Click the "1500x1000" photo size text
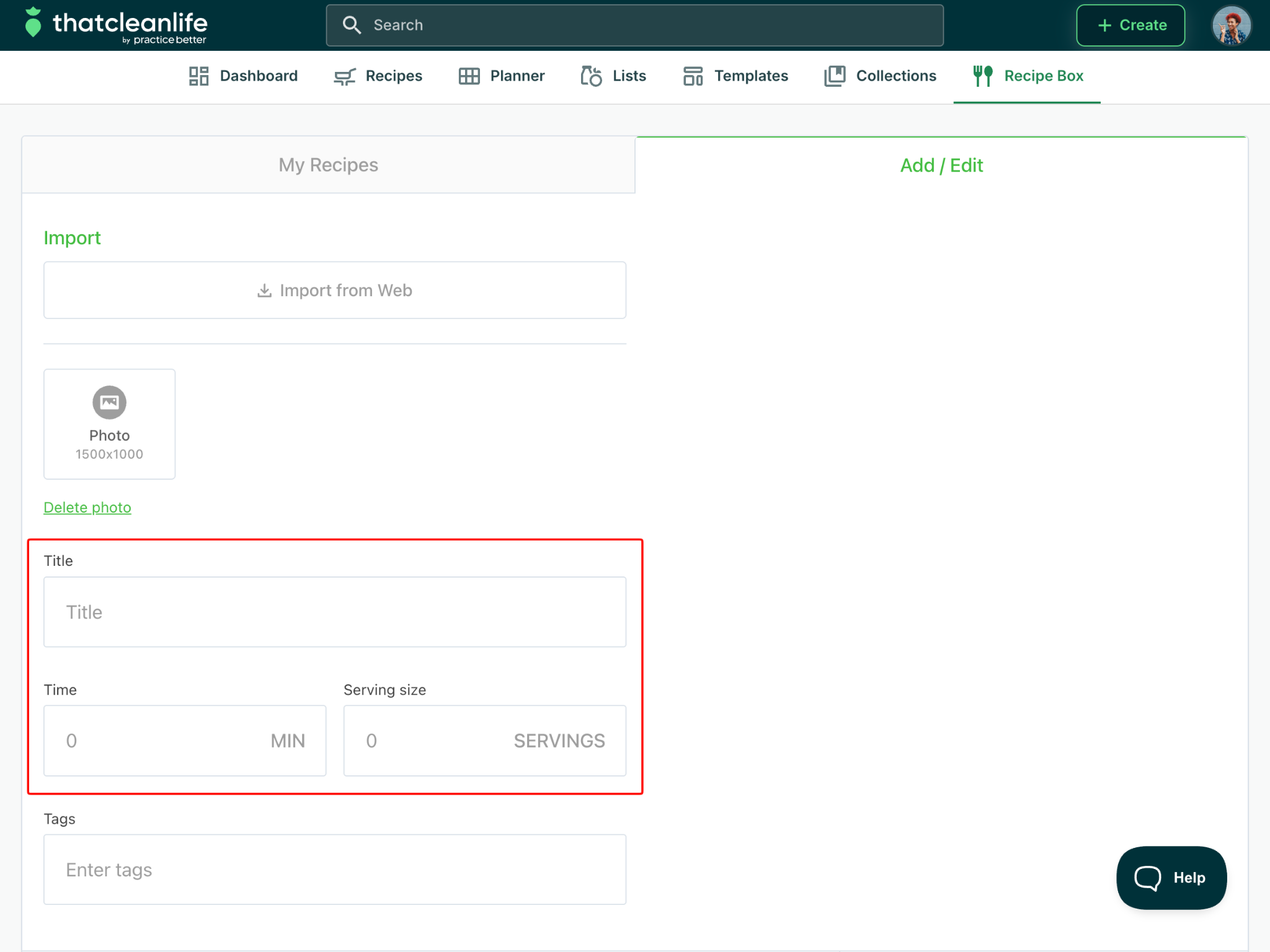Screen dimensions: 1270x952 coord(110,454)
